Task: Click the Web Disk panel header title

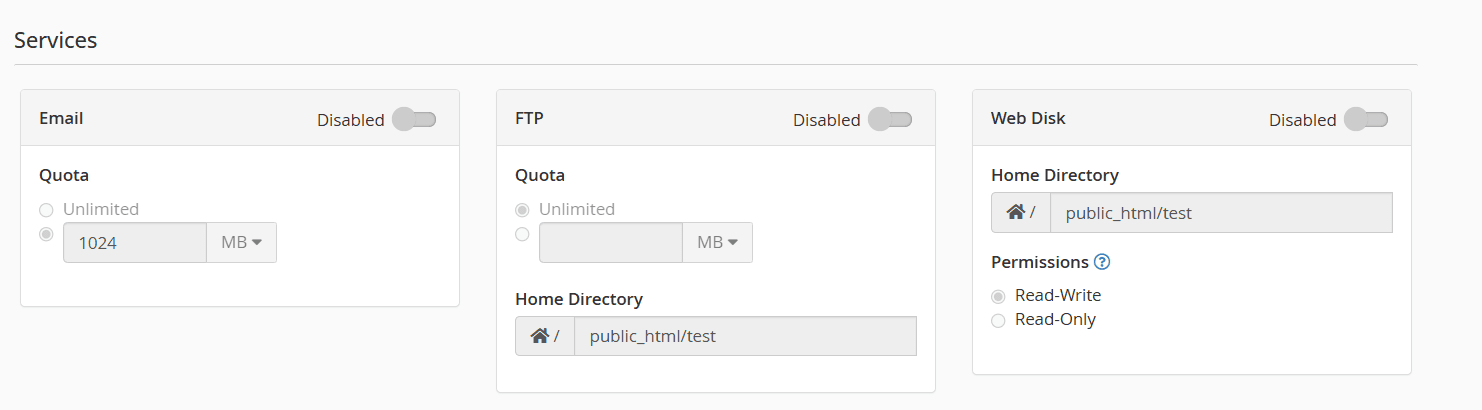Action: 1028,118
